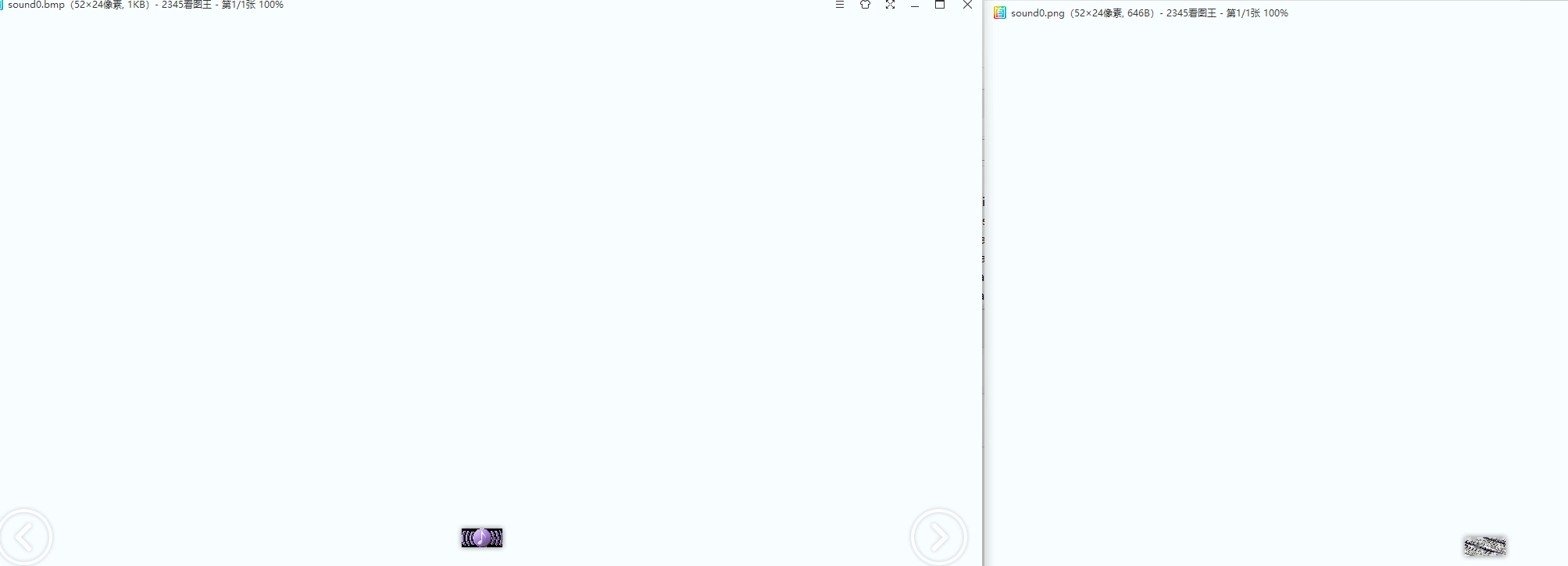1568x566 pixels.
Task: Minimize the sound0.bmp viewer window
Action: (x=915, y=5)
